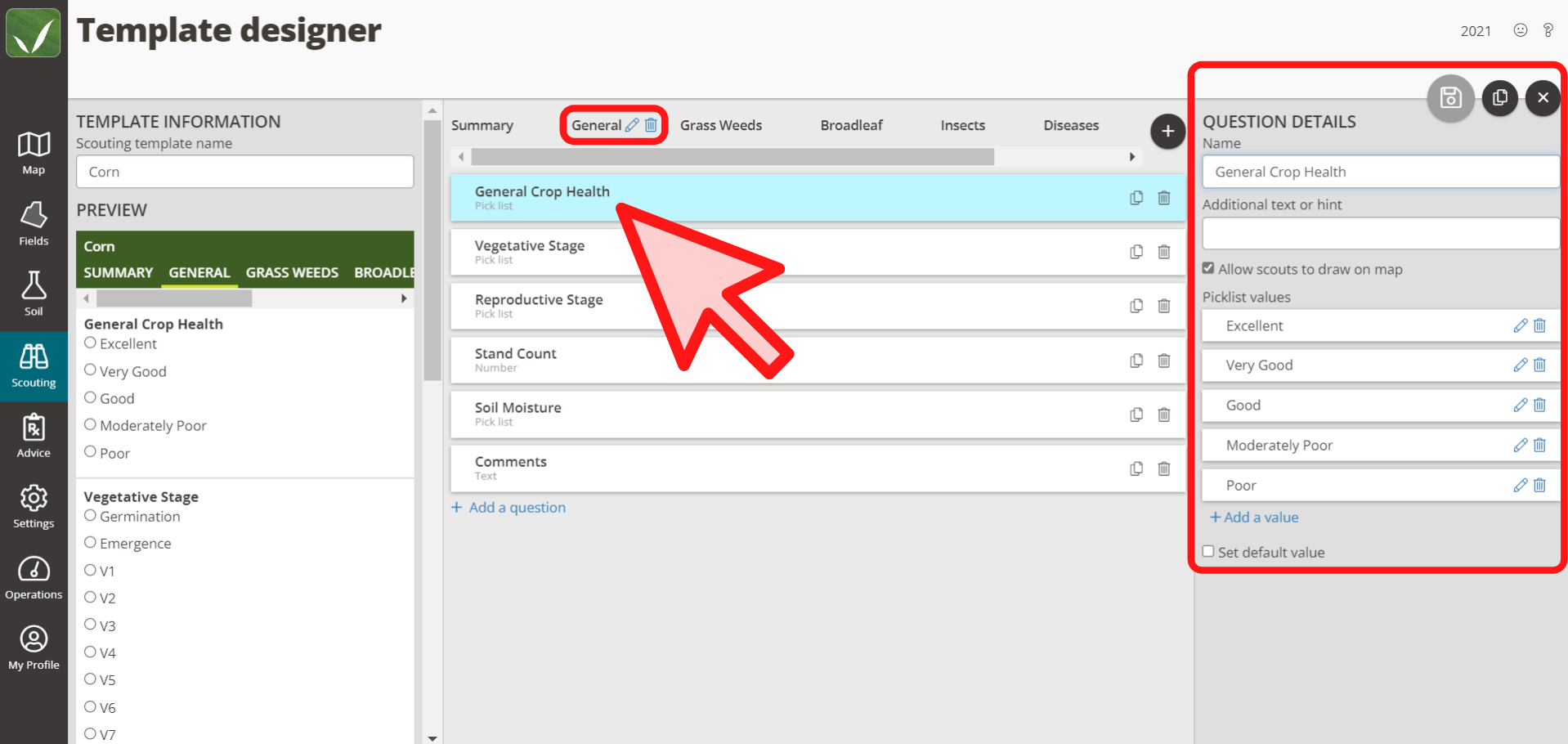Delete the Vegetative Stage question
This screenshot has height=744, width=1568.
click(1164, 252)
